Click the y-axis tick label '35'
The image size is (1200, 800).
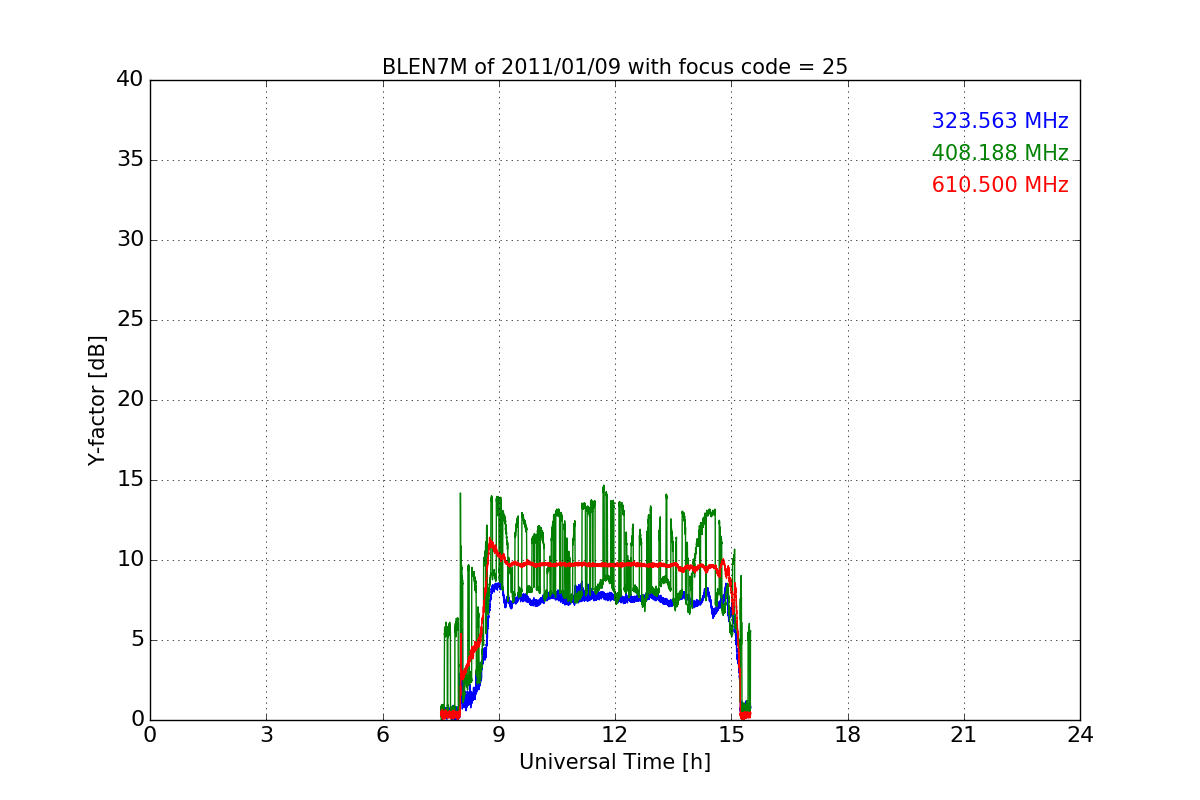130,160
